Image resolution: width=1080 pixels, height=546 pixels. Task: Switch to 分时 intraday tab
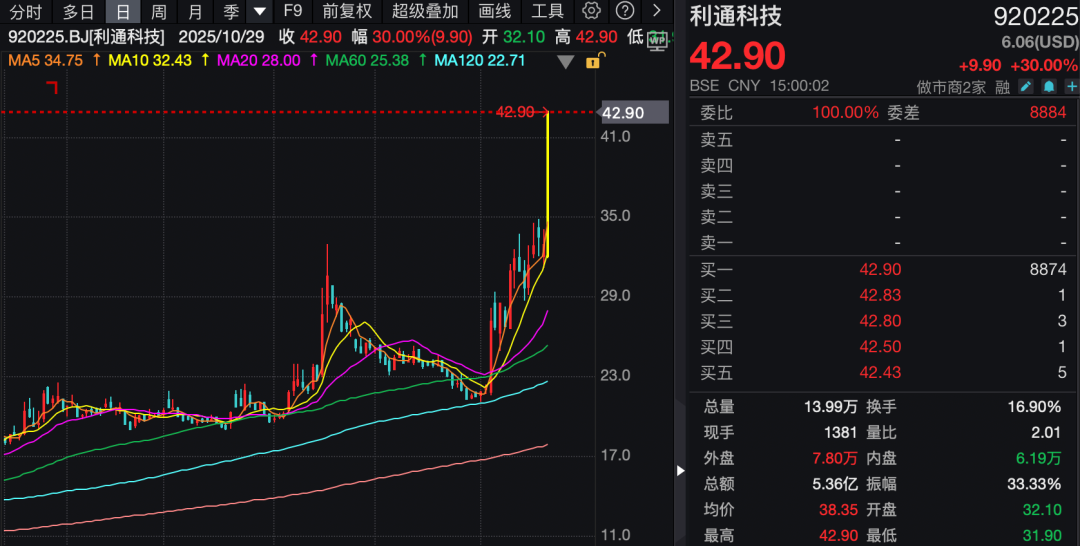tap(25, 11)
